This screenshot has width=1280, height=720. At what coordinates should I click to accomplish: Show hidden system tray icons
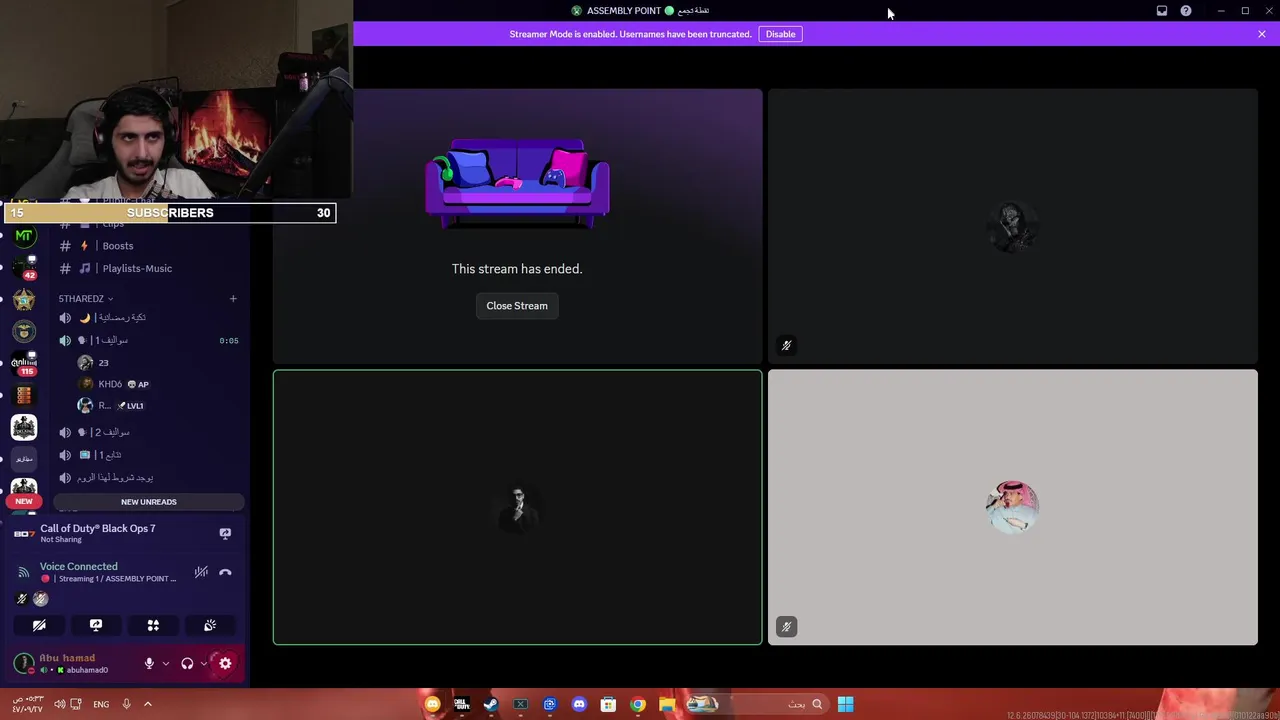click(x=147, y=704)
